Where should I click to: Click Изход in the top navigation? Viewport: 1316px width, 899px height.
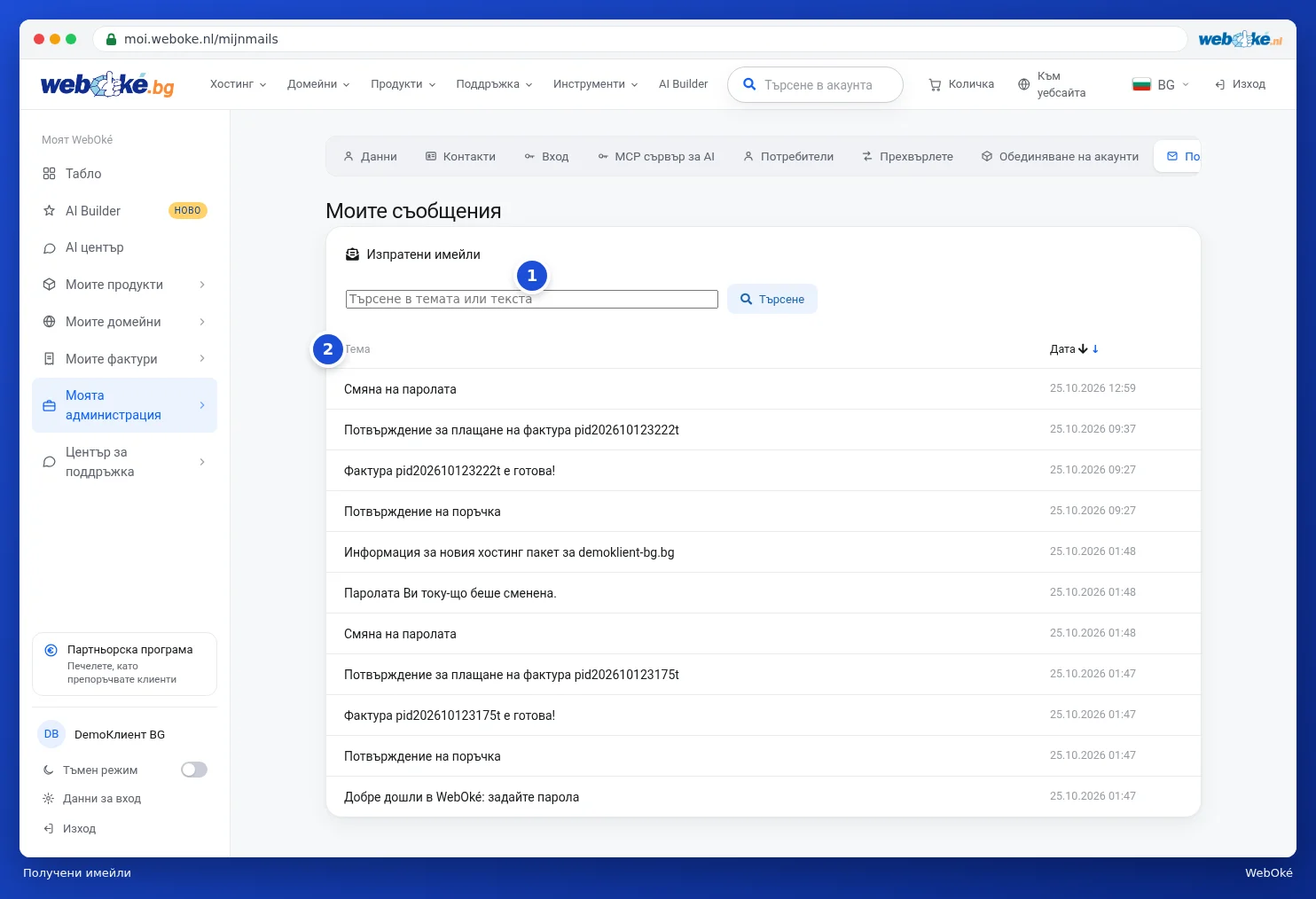tap(1240, 84)
